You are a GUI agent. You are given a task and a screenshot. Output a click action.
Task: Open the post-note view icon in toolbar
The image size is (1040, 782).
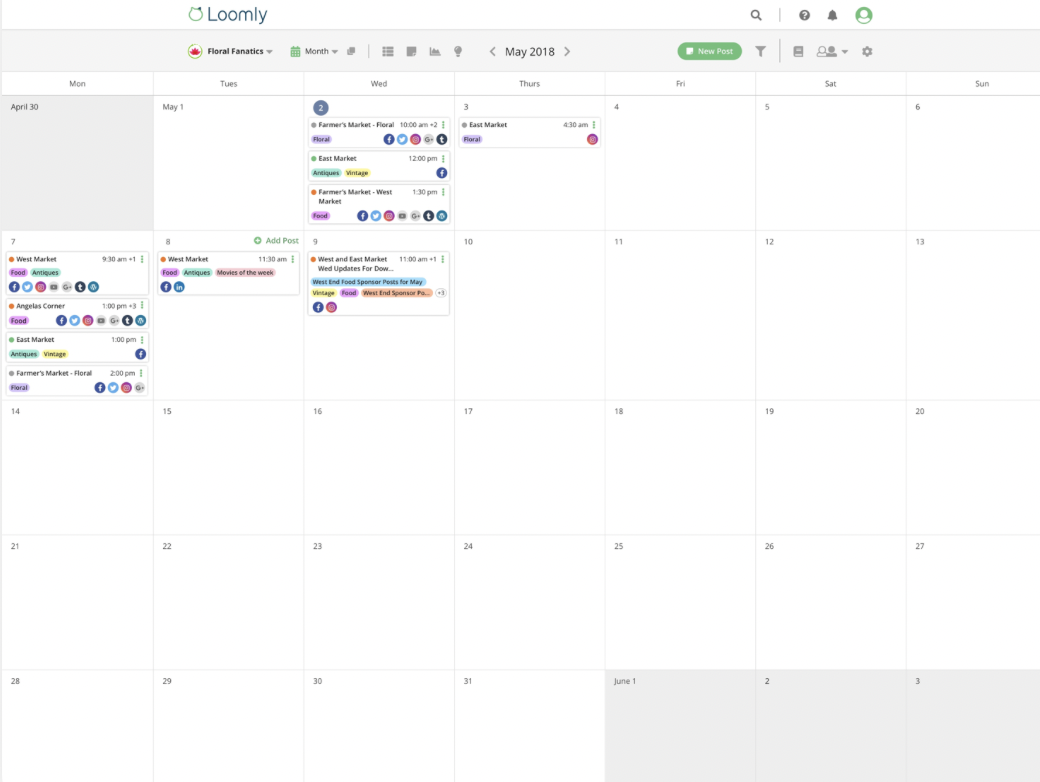click(x=411, y=51)
